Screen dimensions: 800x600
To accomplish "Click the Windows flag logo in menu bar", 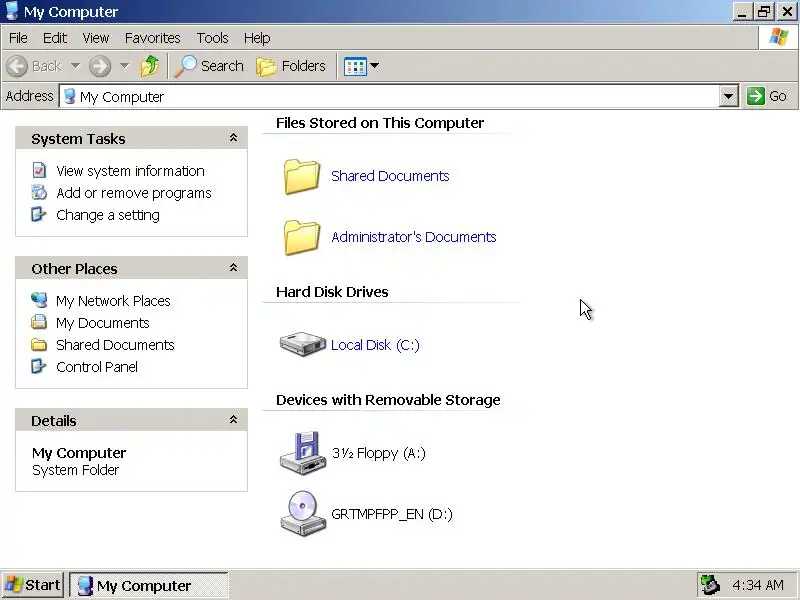I will 779,37.
